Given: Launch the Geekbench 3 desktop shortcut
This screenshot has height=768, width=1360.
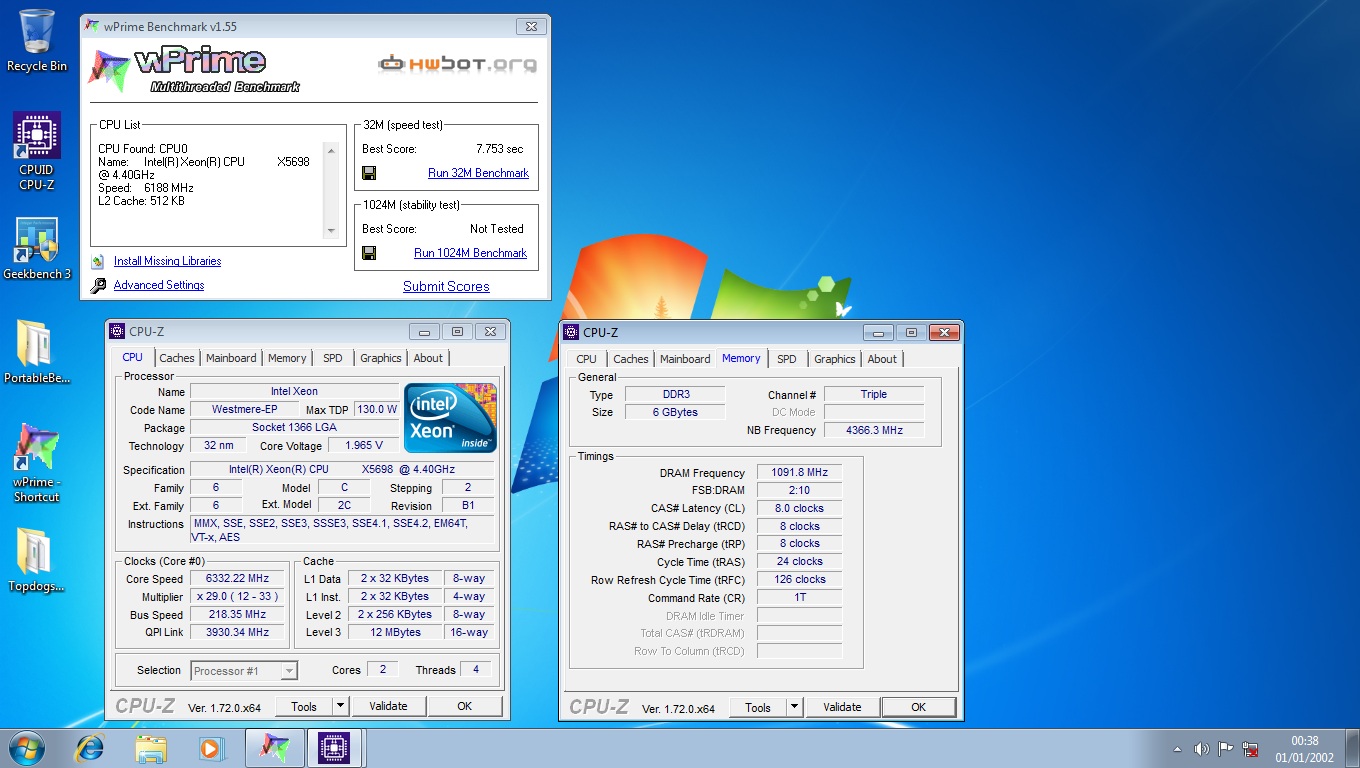Looking at the screenshot, I should [37, 249].
